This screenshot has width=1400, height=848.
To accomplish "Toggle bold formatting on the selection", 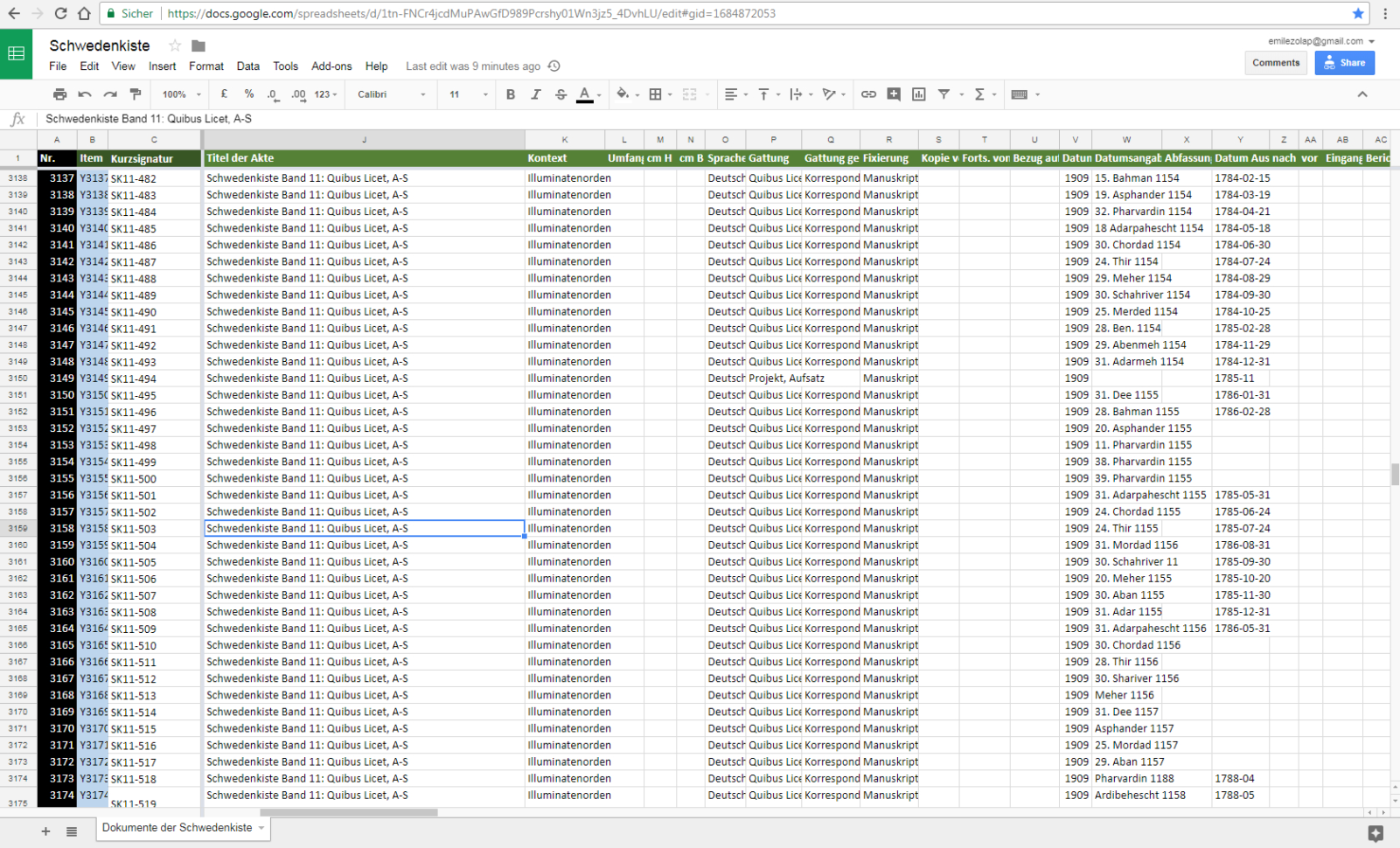I will (511, 94).
